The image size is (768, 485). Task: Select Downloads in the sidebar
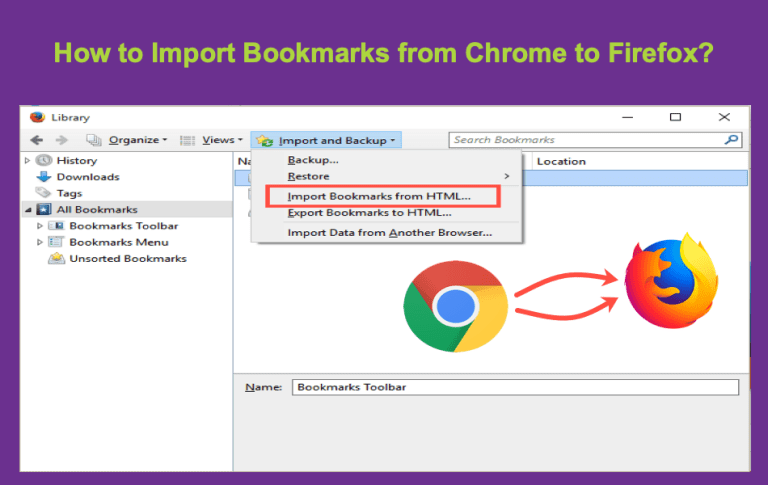point(88,176)
